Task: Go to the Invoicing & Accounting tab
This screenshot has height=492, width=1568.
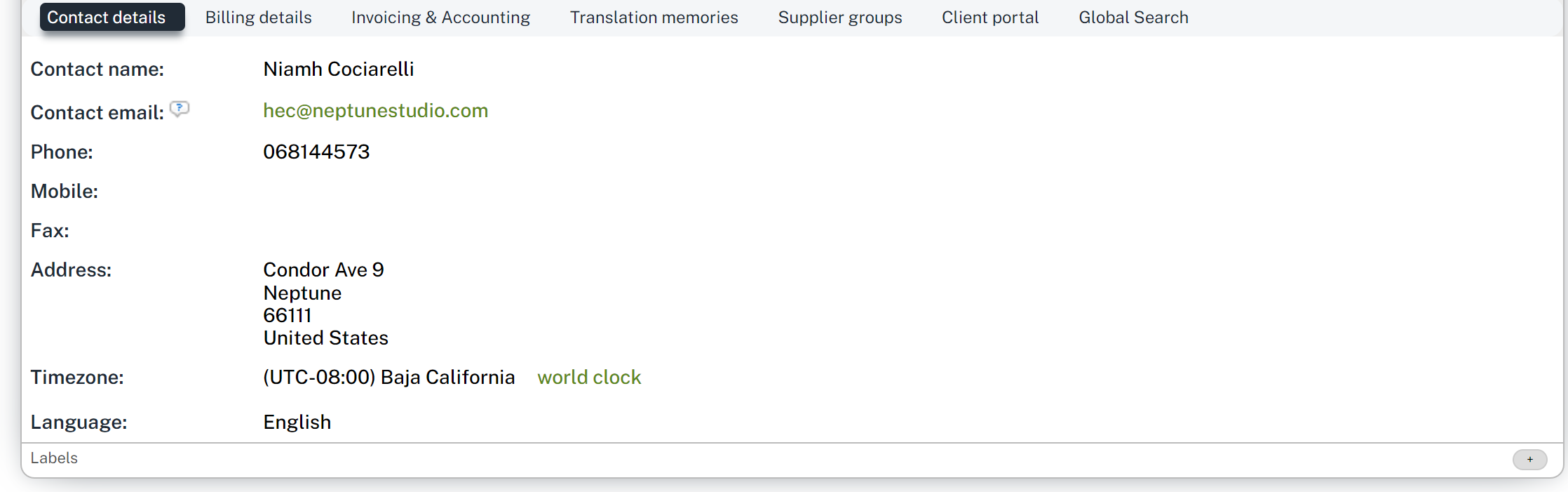Action: pos(440,18)
